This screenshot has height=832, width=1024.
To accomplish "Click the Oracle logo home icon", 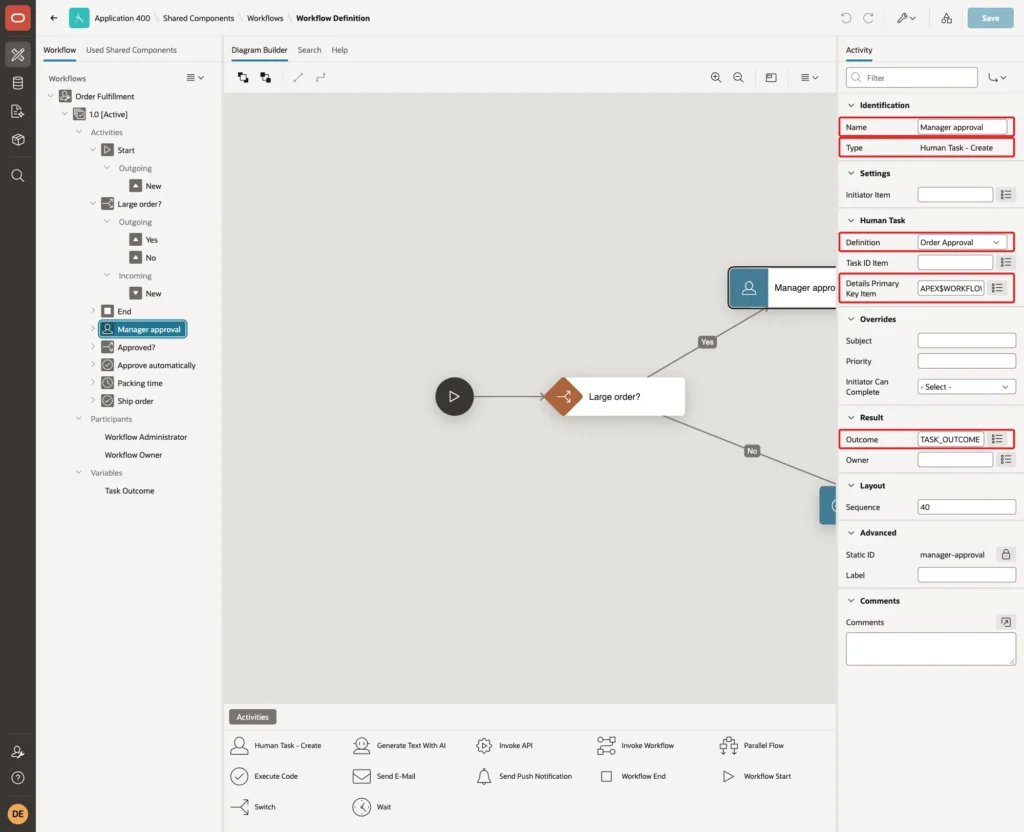I will point(18,18).
